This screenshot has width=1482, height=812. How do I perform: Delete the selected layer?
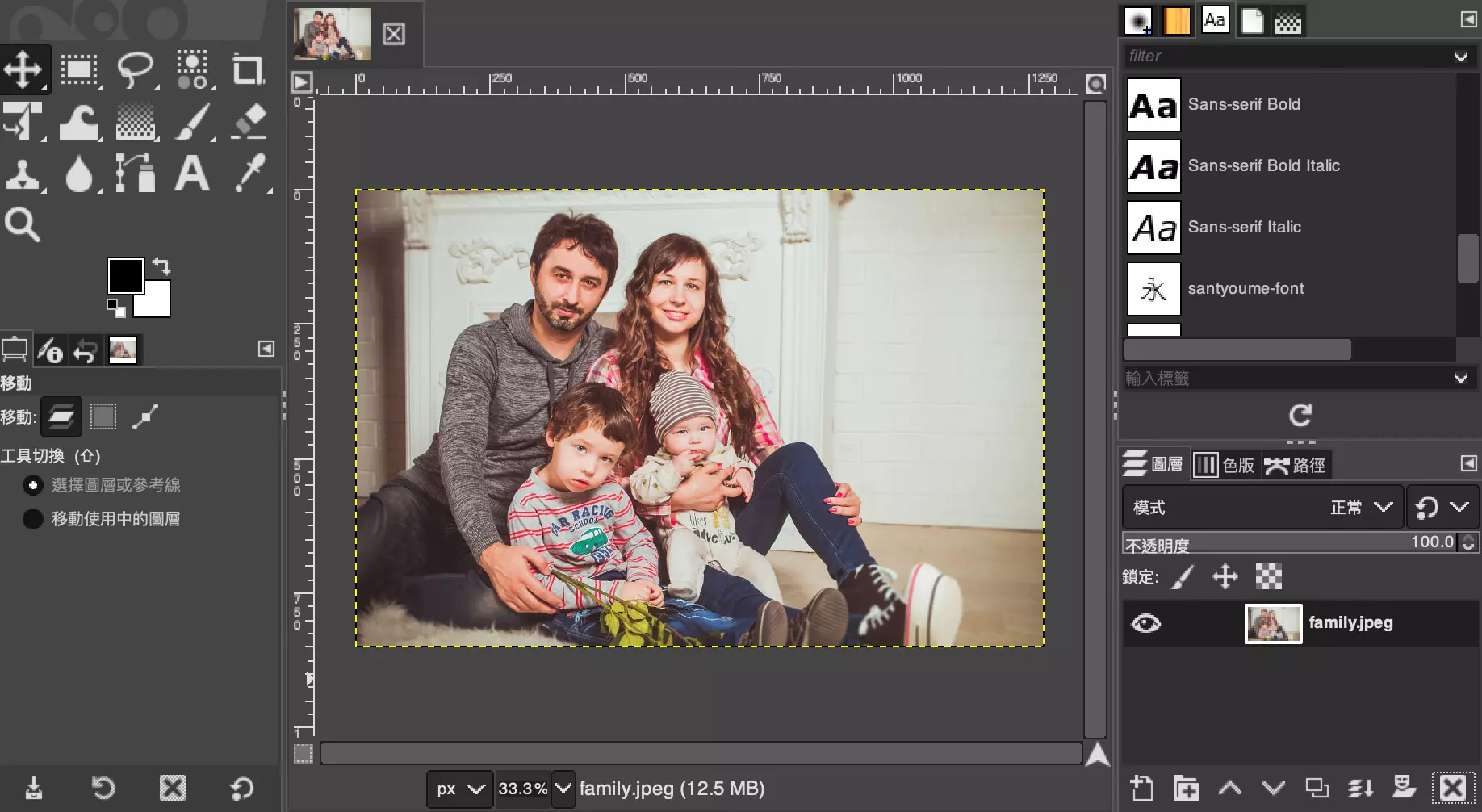click(x=1453, y=787)
